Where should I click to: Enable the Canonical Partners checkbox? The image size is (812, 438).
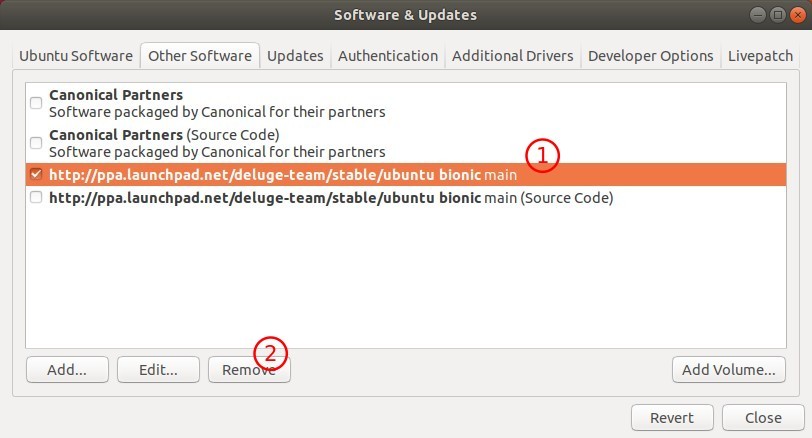(36, 103)
